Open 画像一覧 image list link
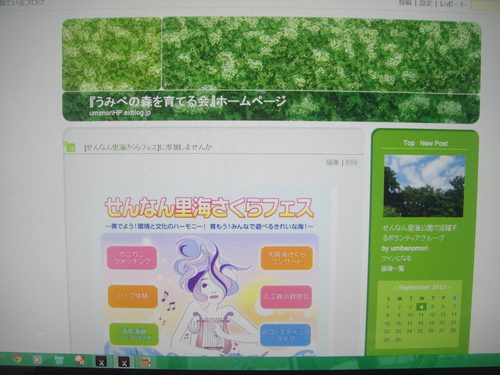The image size is (500, 375). coord(393,268)
